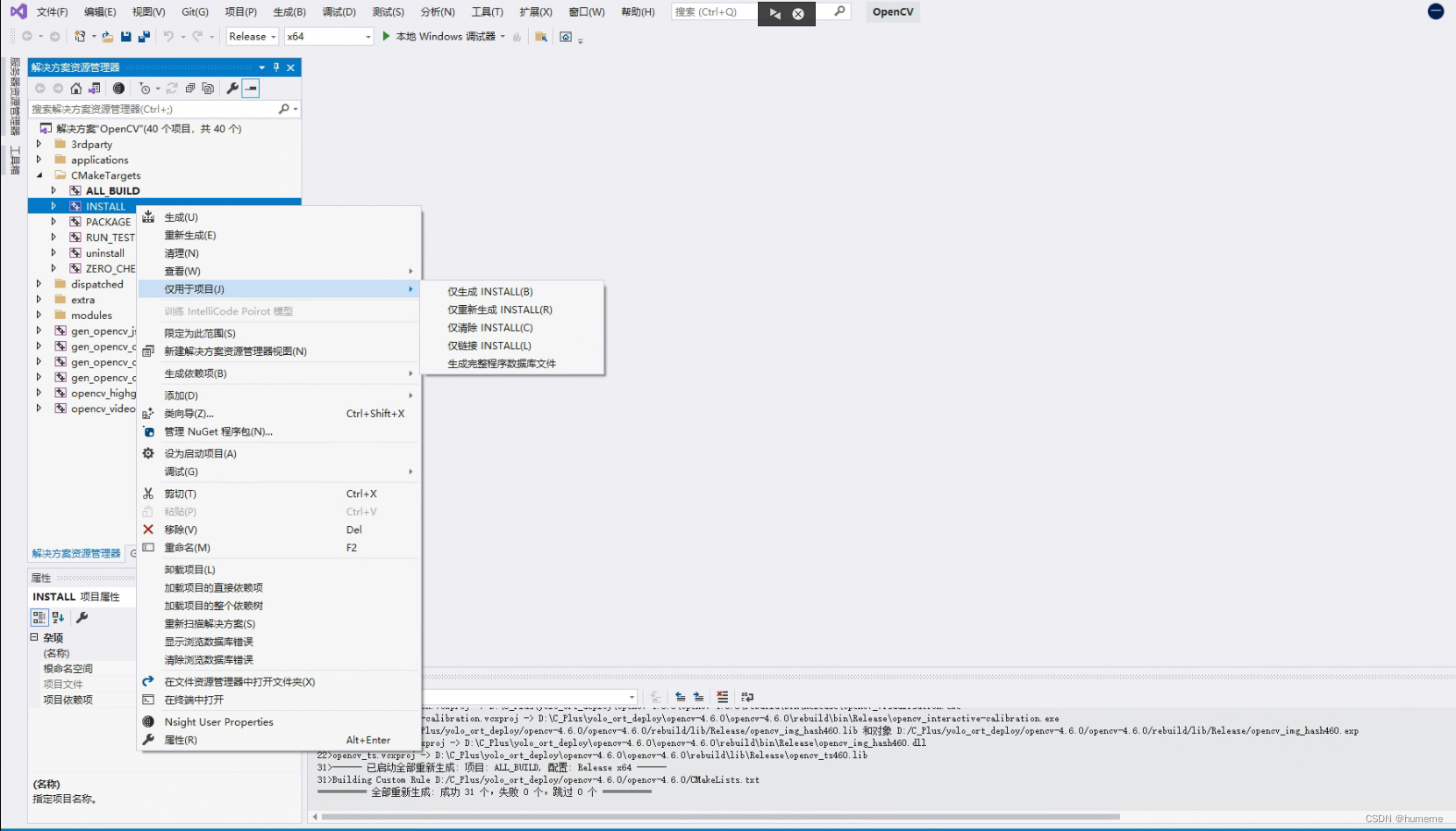Open the 服务器资源管理器 side tab
1456x831 pixels.
pyautogui.click(x=15, y=96)
